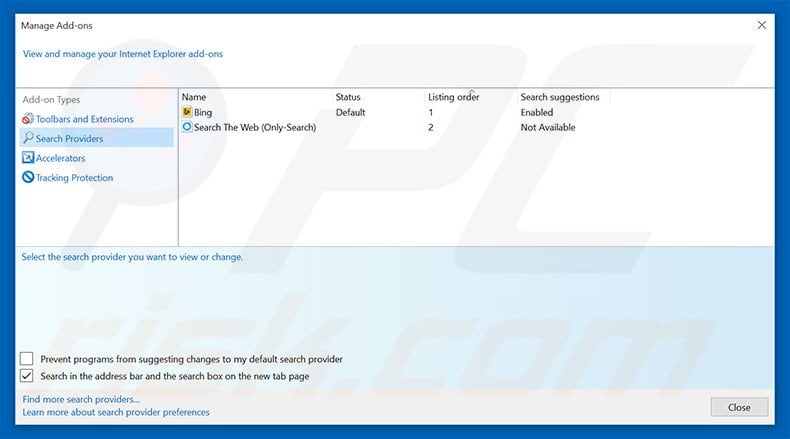Screen dimensions: 790x439
Task: Sort by the Status column header
Action: [x=348, y=97]
